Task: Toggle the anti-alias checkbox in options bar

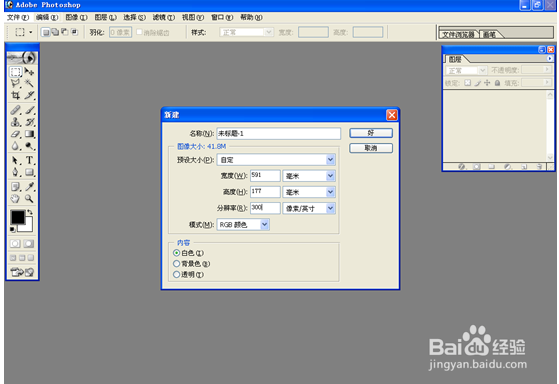Action: [x=139, y=32]
